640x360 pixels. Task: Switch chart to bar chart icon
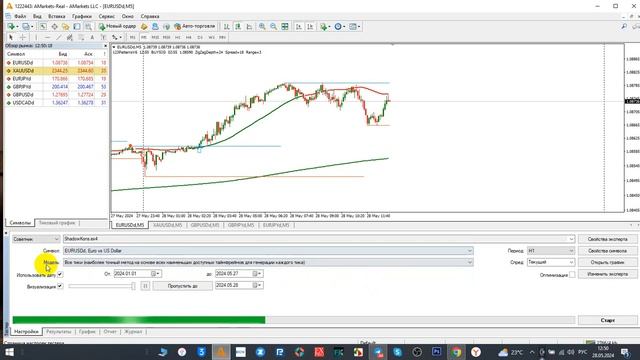point(227,27)
